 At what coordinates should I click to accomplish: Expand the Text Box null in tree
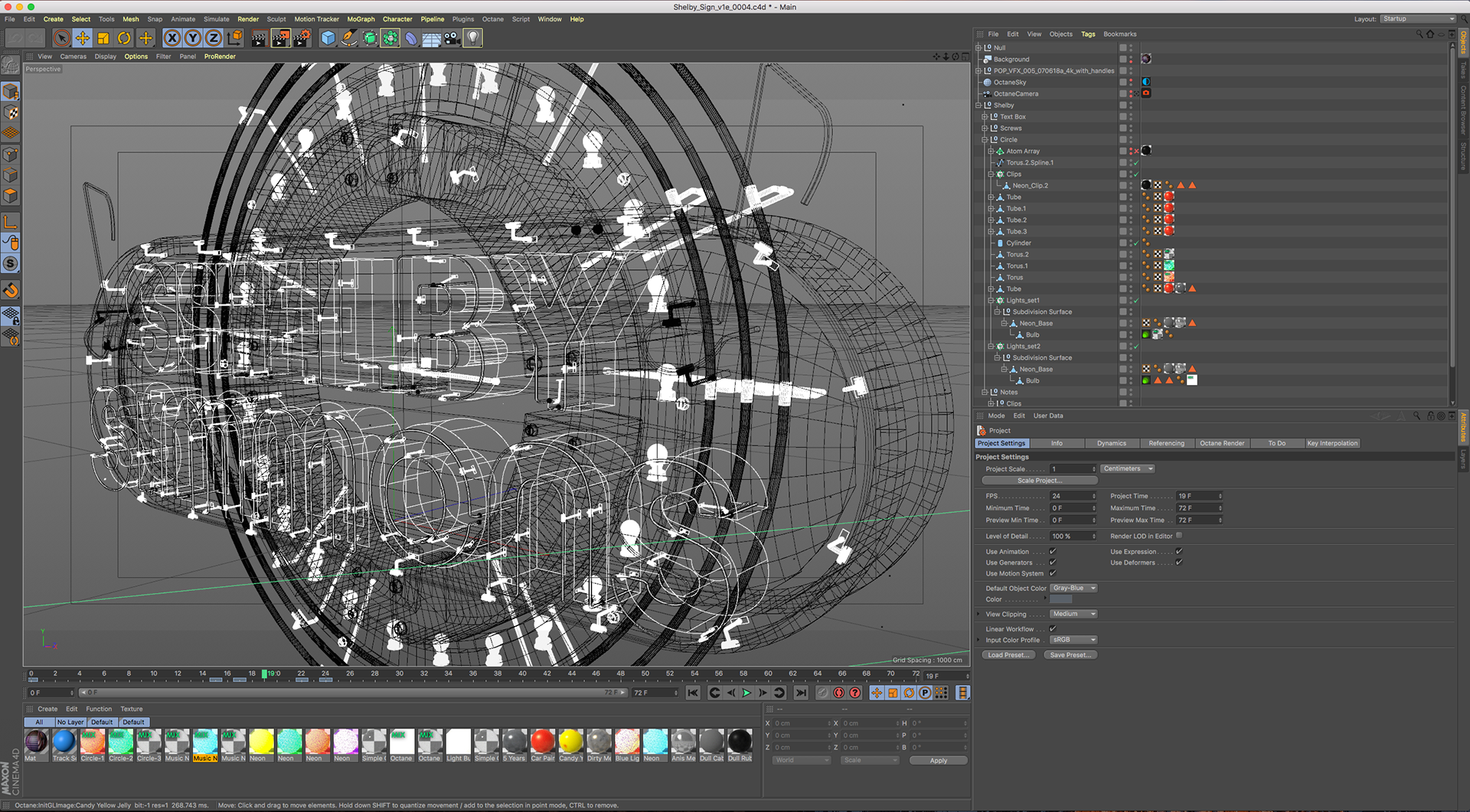point(985,116)
